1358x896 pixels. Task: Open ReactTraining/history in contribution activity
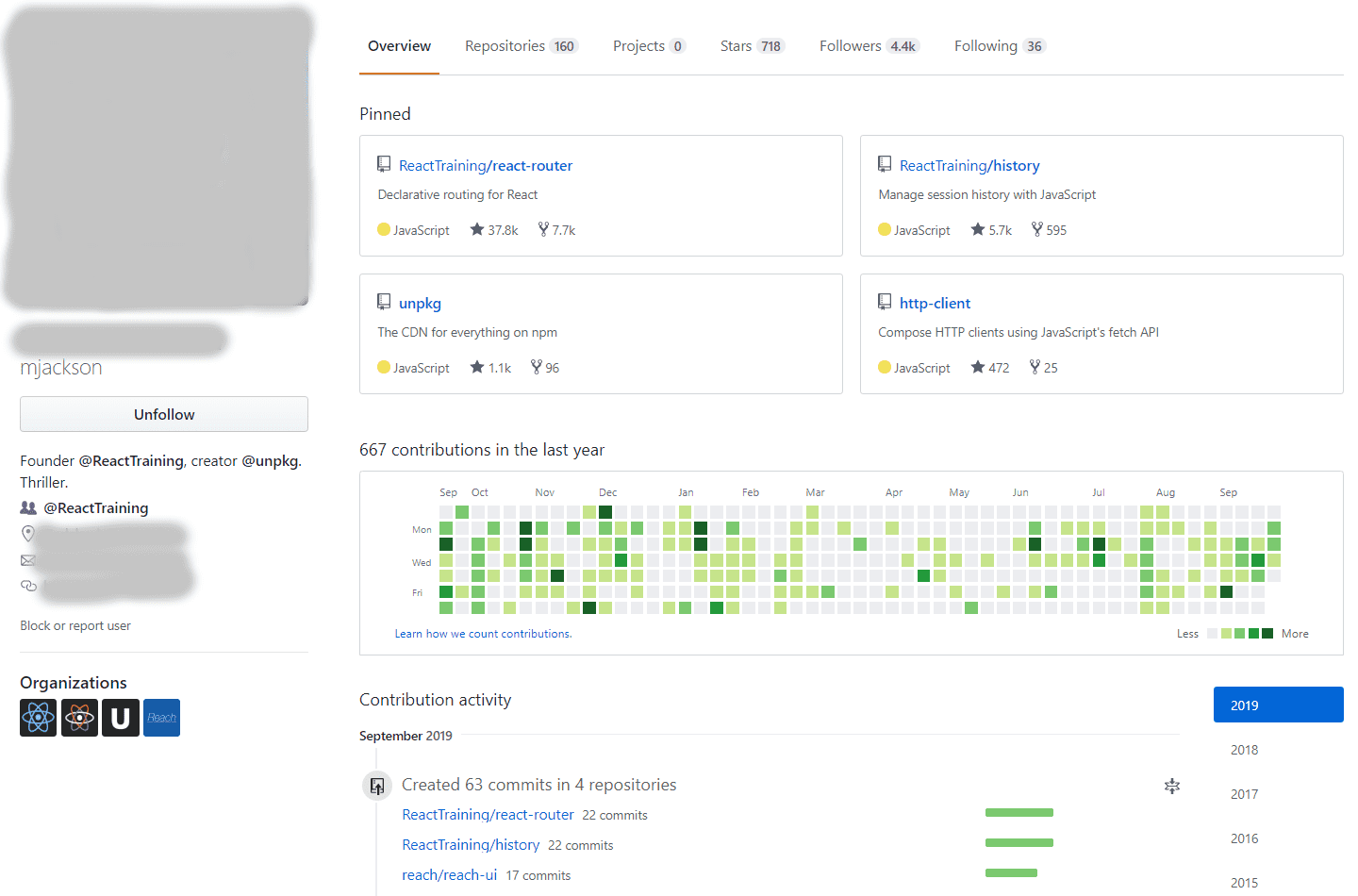pyautogui.click(x=471, y=844)
